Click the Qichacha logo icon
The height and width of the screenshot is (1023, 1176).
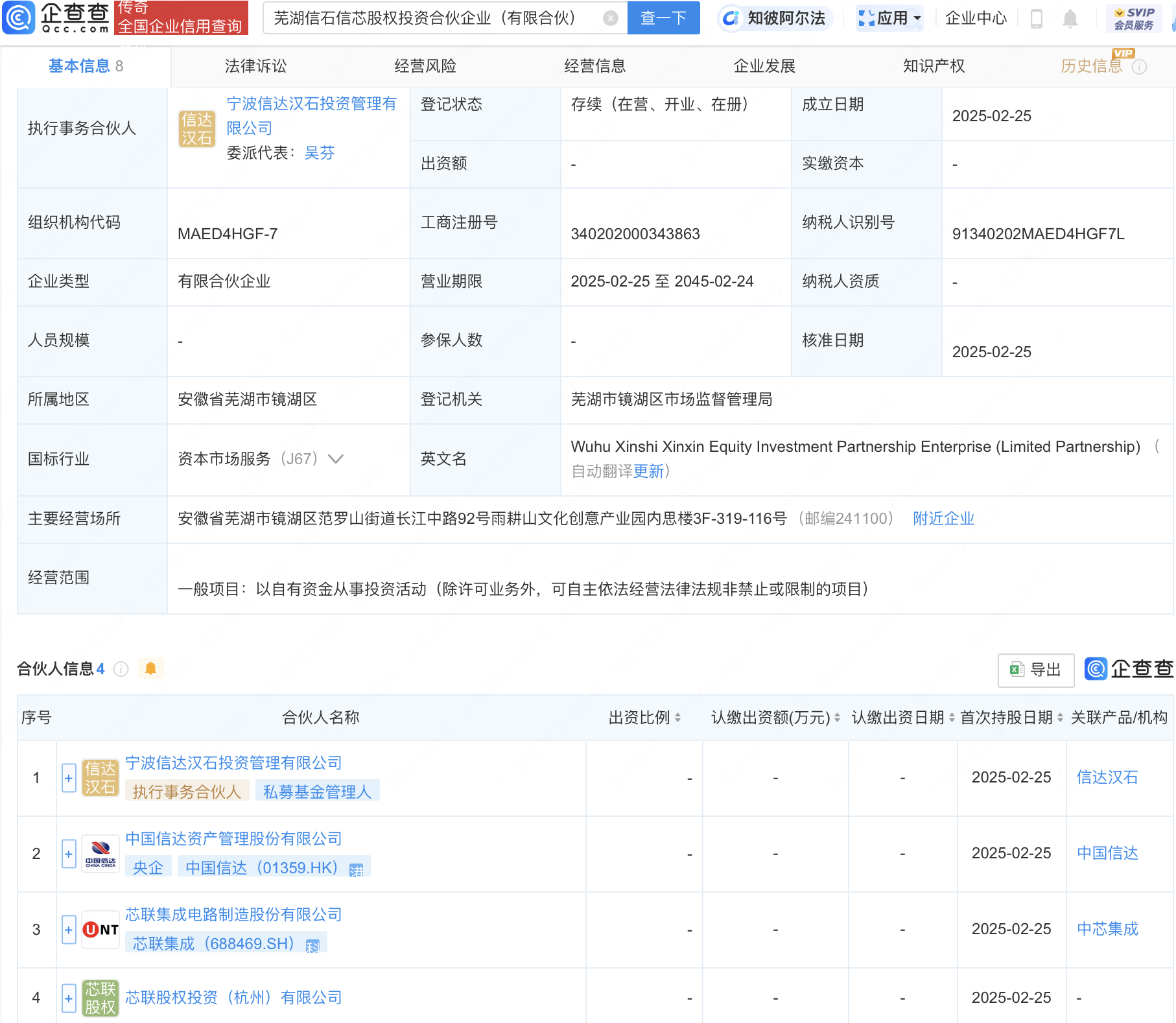18,18
